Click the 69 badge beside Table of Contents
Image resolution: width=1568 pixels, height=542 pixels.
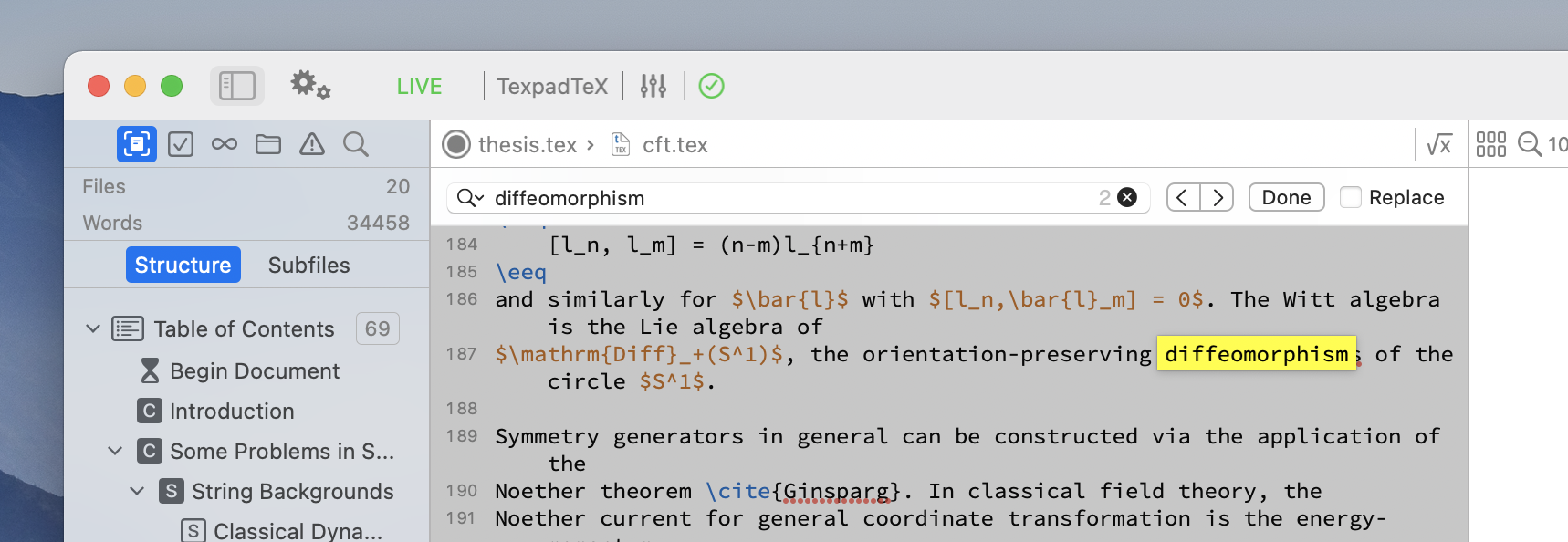(378, 328)
